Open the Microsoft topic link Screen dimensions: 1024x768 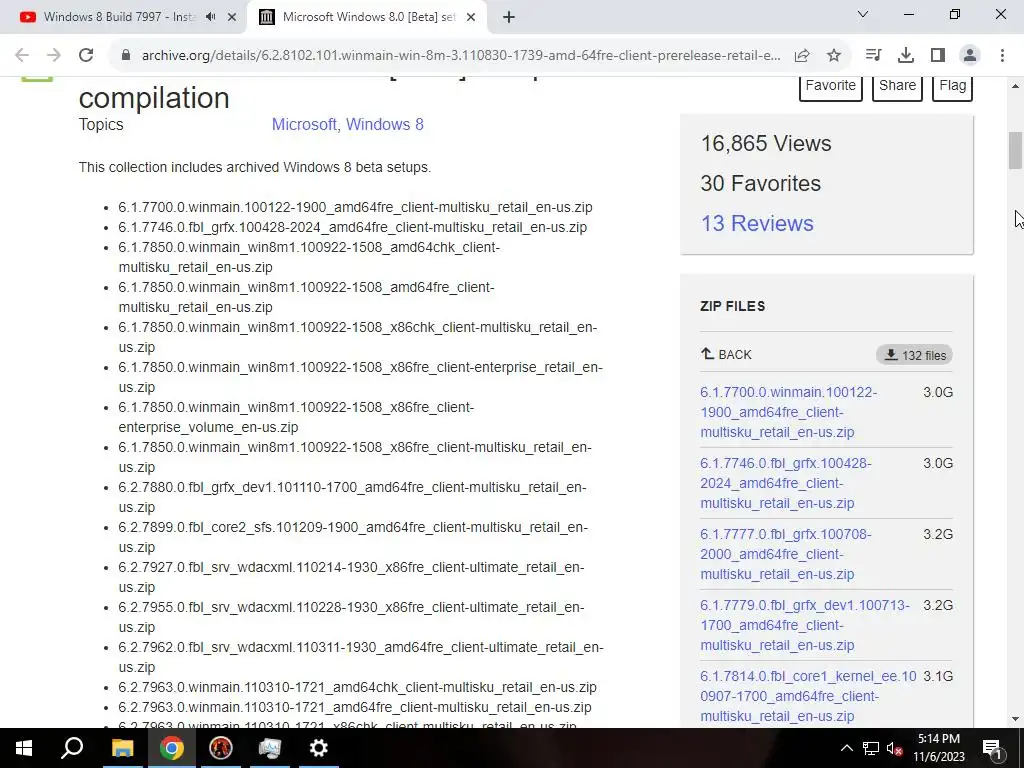click(x=304, y=124)
